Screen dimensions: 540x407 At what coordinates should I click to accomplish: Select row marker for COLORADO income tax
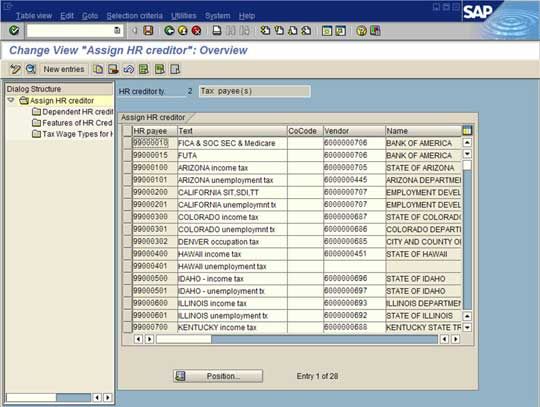tap(127, 217)
